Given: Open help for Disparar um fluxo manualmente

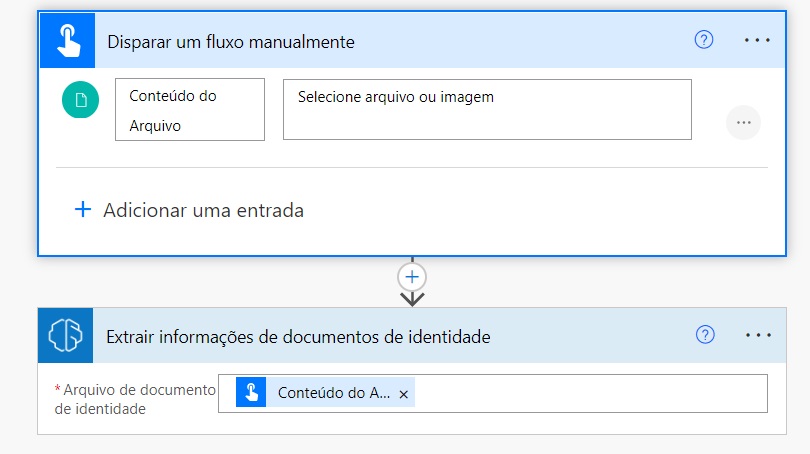Looking at the screenshot, I should pos(704,40).
